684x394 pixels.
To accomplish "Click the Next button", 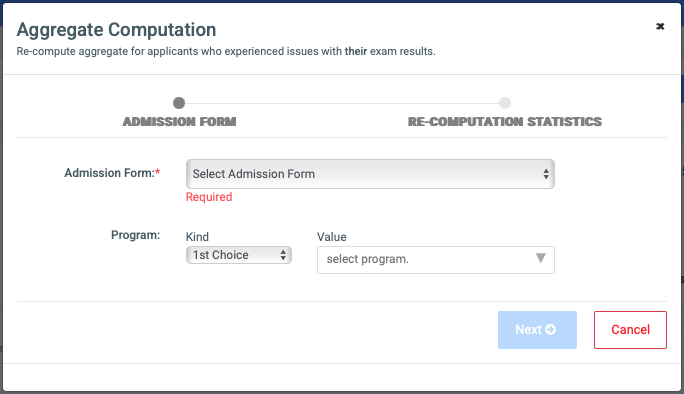I will point(537,330).
